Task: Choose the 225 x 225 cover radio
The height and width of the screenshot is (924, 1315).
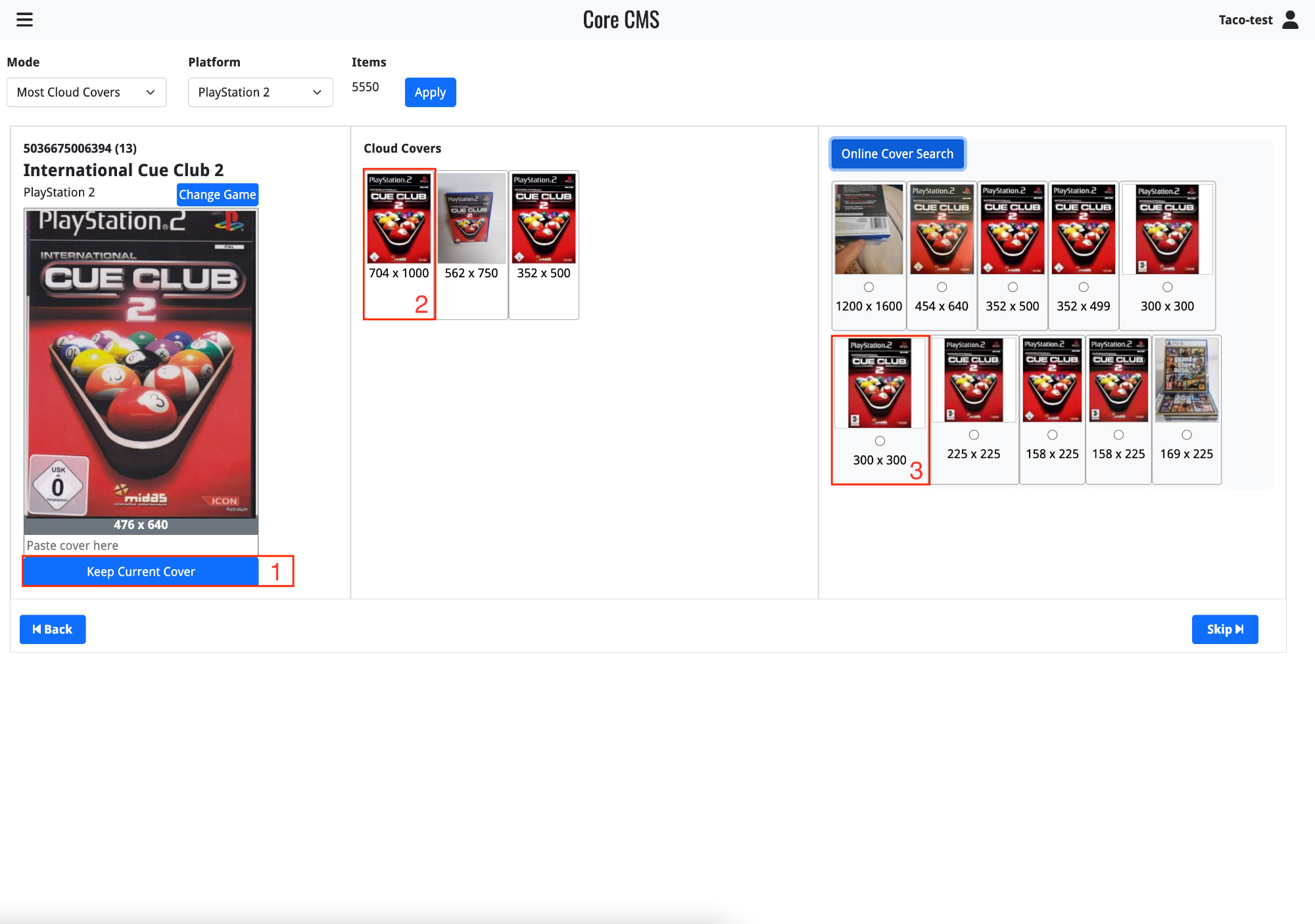Action: 974,435
